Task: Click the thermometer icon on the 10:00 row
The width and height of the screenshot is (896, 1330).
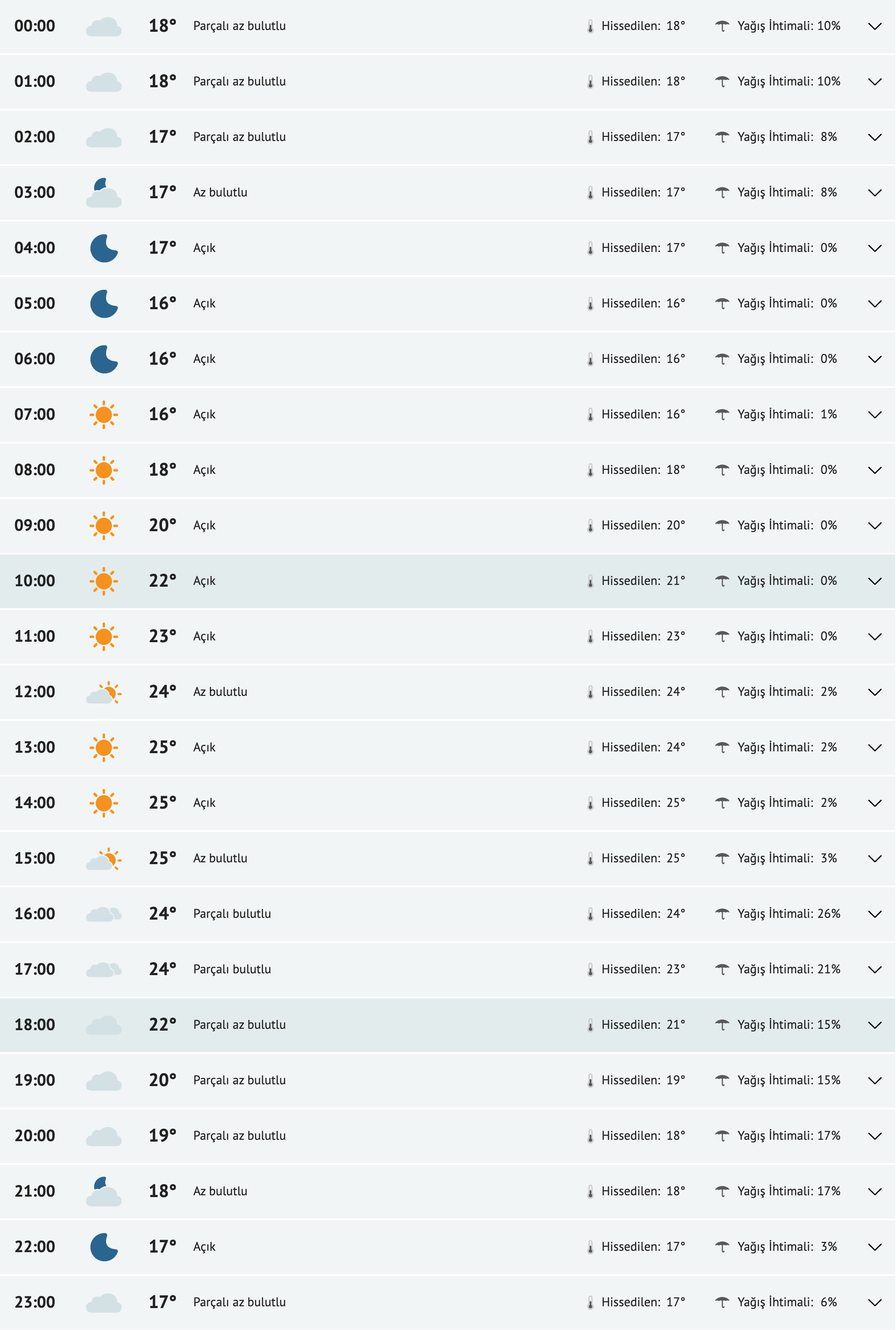Action: click(591, 580)
